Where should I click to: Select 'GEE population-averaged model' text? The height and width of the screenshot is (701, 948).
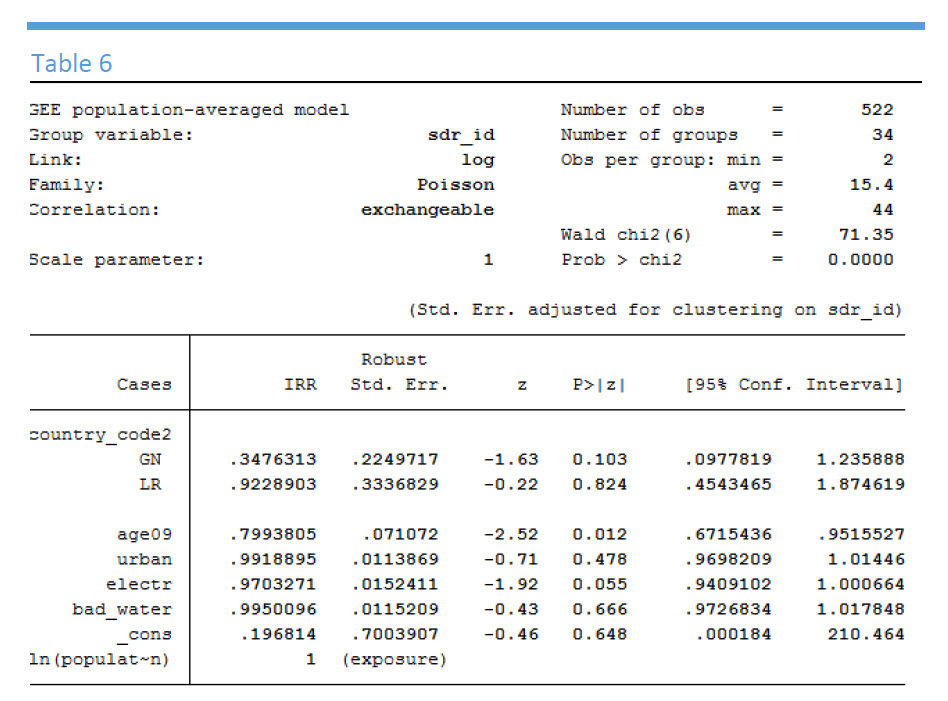pos(189,110)
